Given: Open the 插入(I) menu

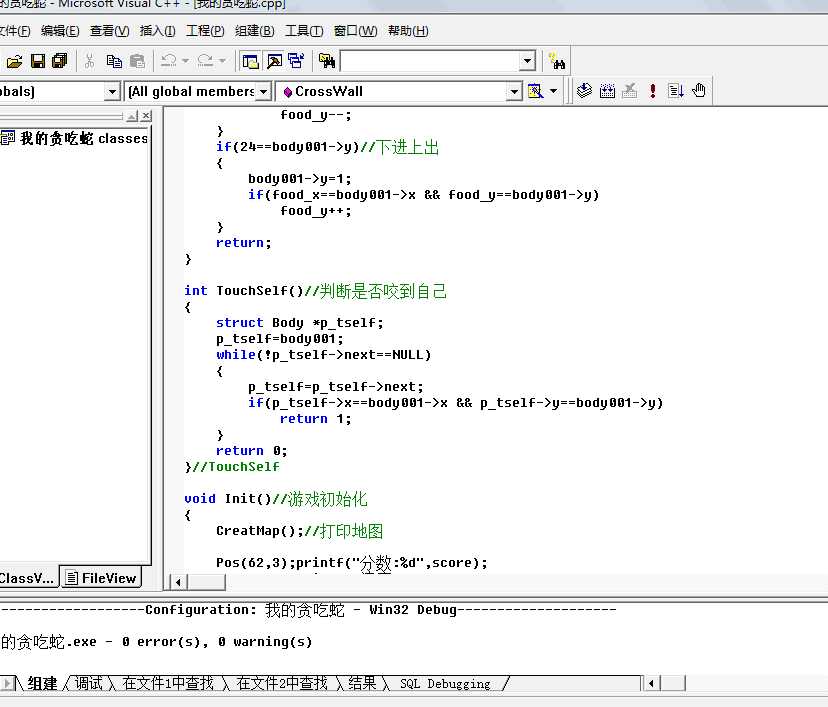Looking at the screenshot, I should [x=157, y=31].
